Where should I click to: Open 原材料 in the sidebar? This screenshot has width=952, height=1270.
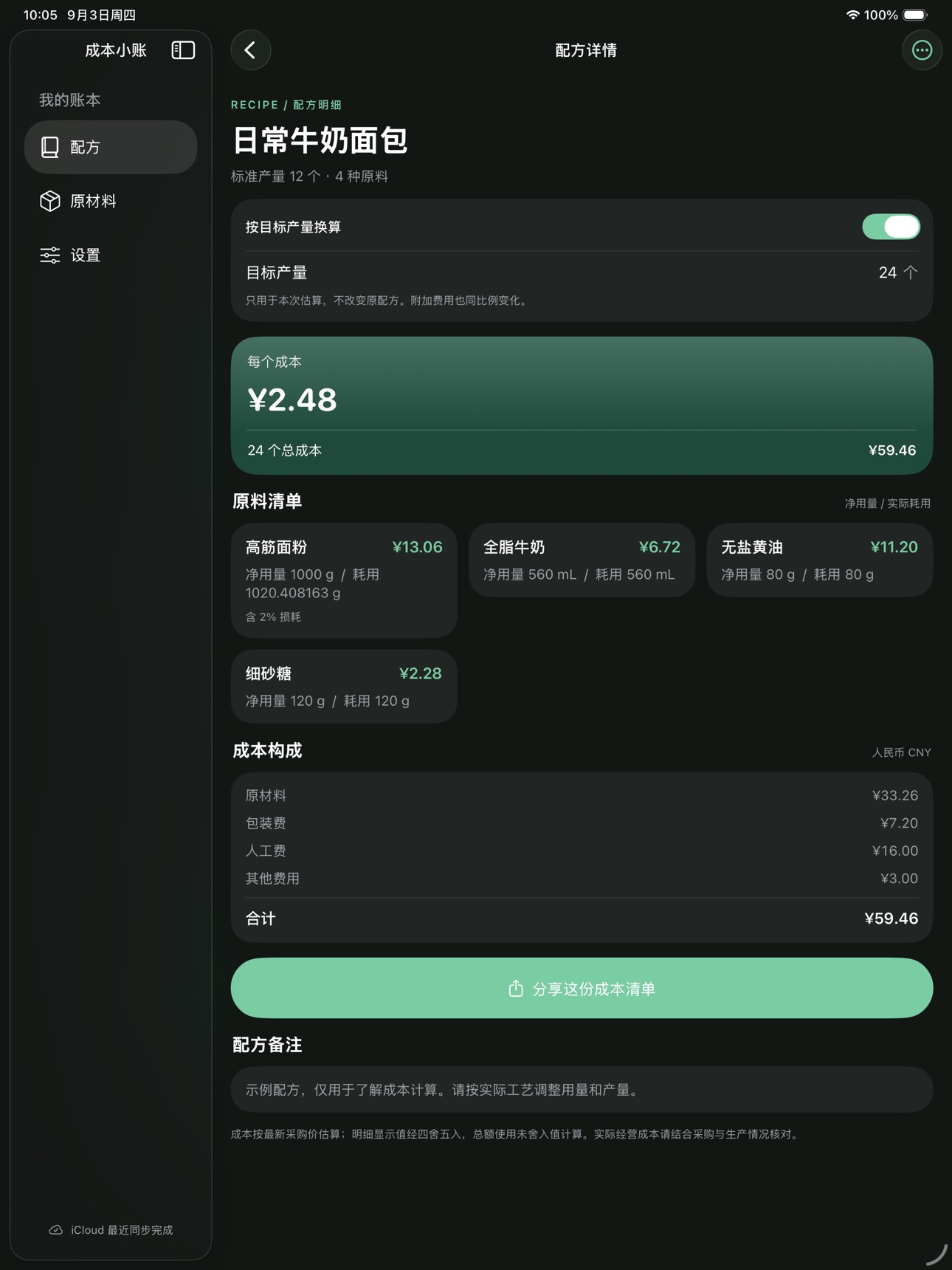coord(111,201)
